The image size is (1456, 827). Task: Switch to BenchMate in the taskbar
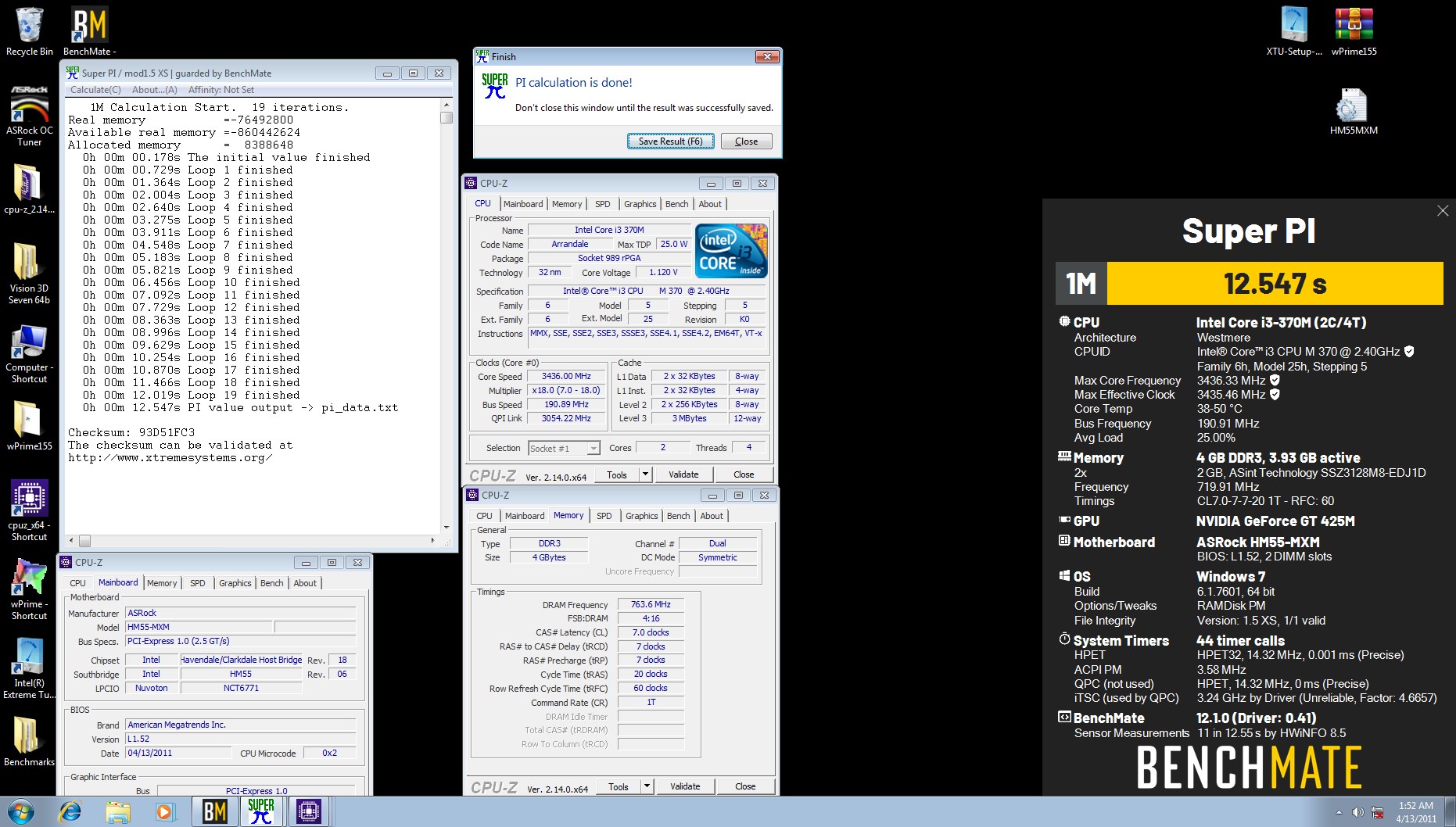tap(215, 812)
